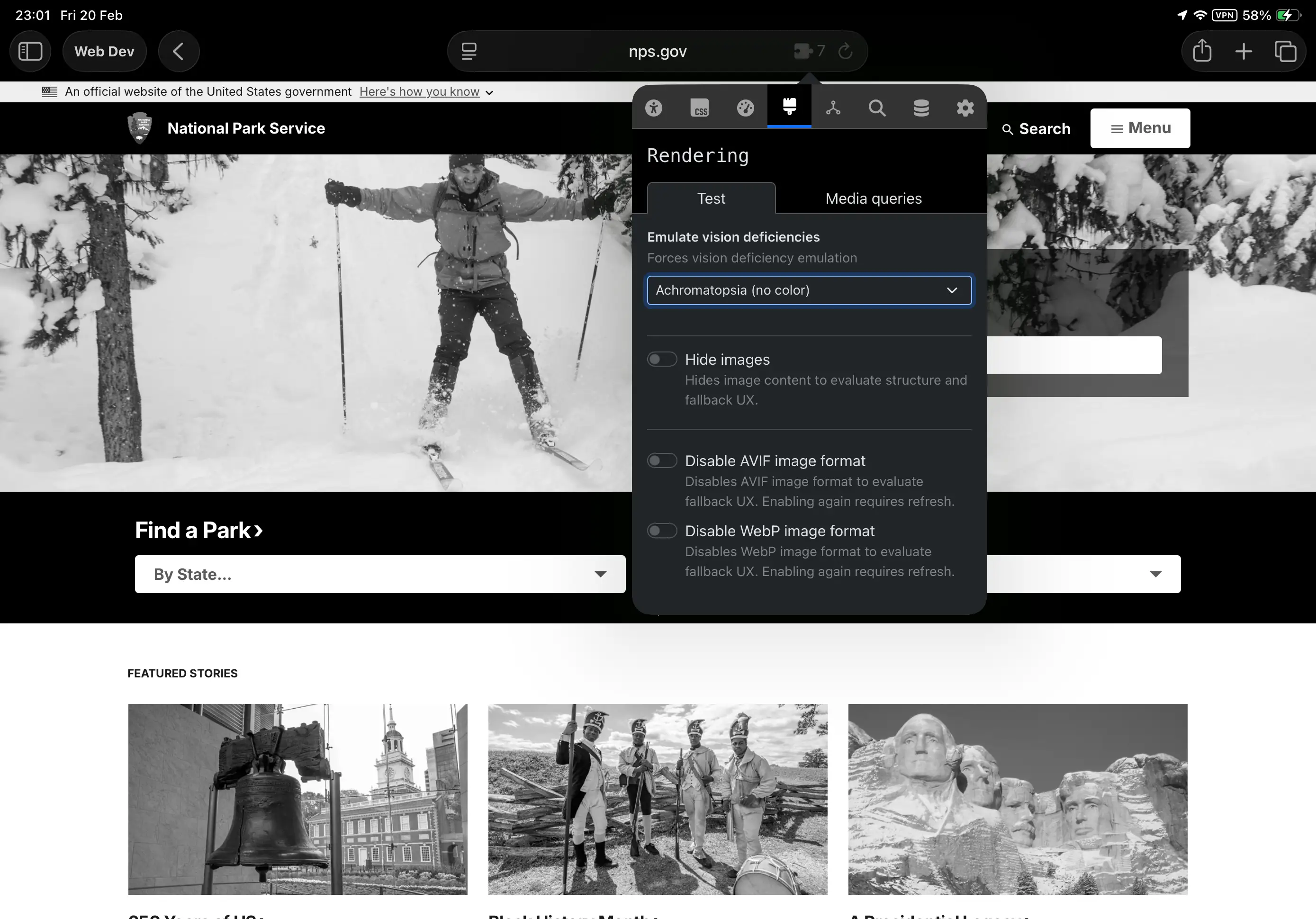
Task: Open the storage database panel
Action: (921, 107)
